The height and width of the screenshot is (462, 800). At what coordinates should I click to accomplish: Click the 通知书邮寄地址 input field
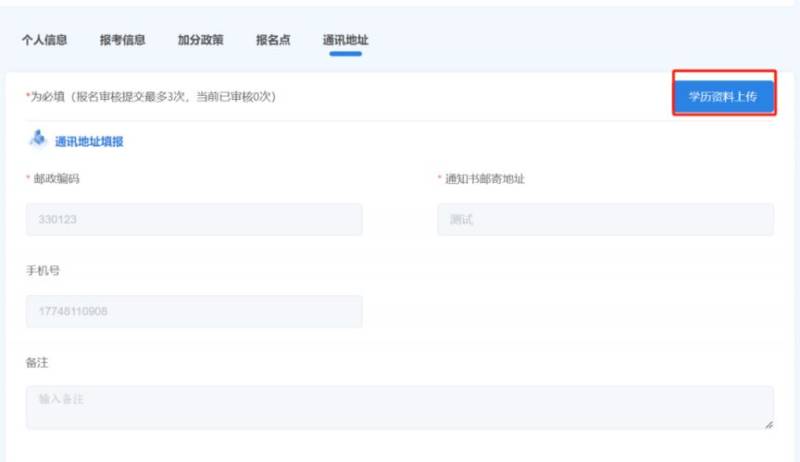605,220
